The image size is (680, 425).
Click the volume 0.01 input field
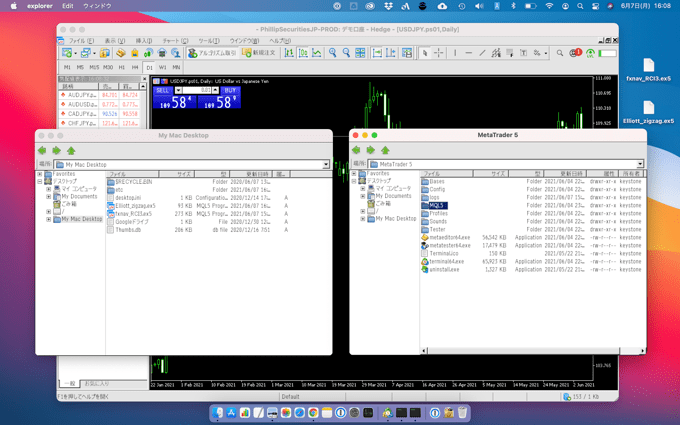[196, 90]
